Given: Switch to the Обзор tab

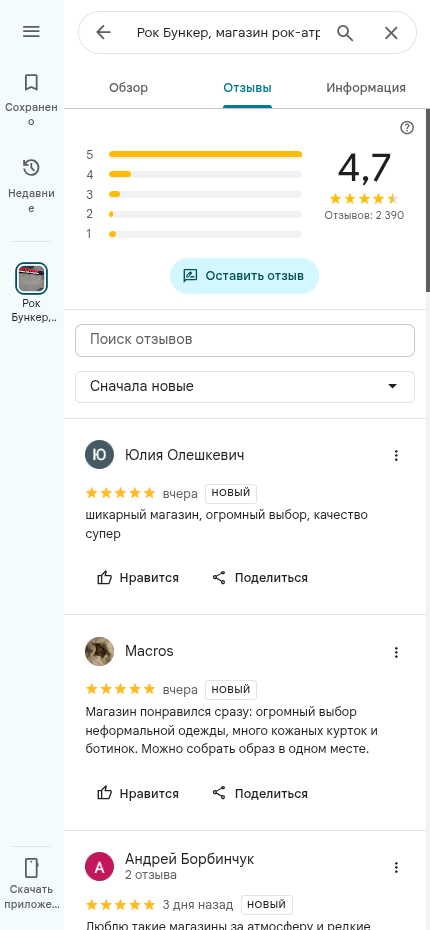Looking at the screenshot, I should tap(129, 88).
